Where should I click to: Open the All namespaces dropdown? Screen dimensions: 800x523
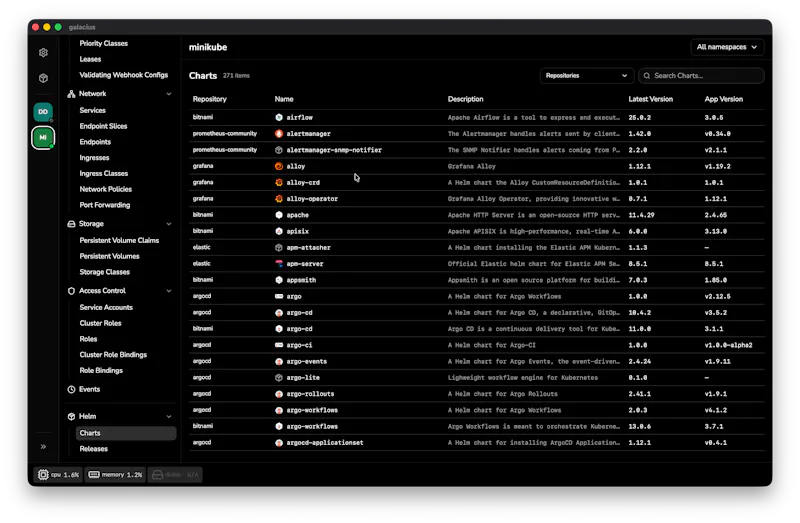[727, 47]
